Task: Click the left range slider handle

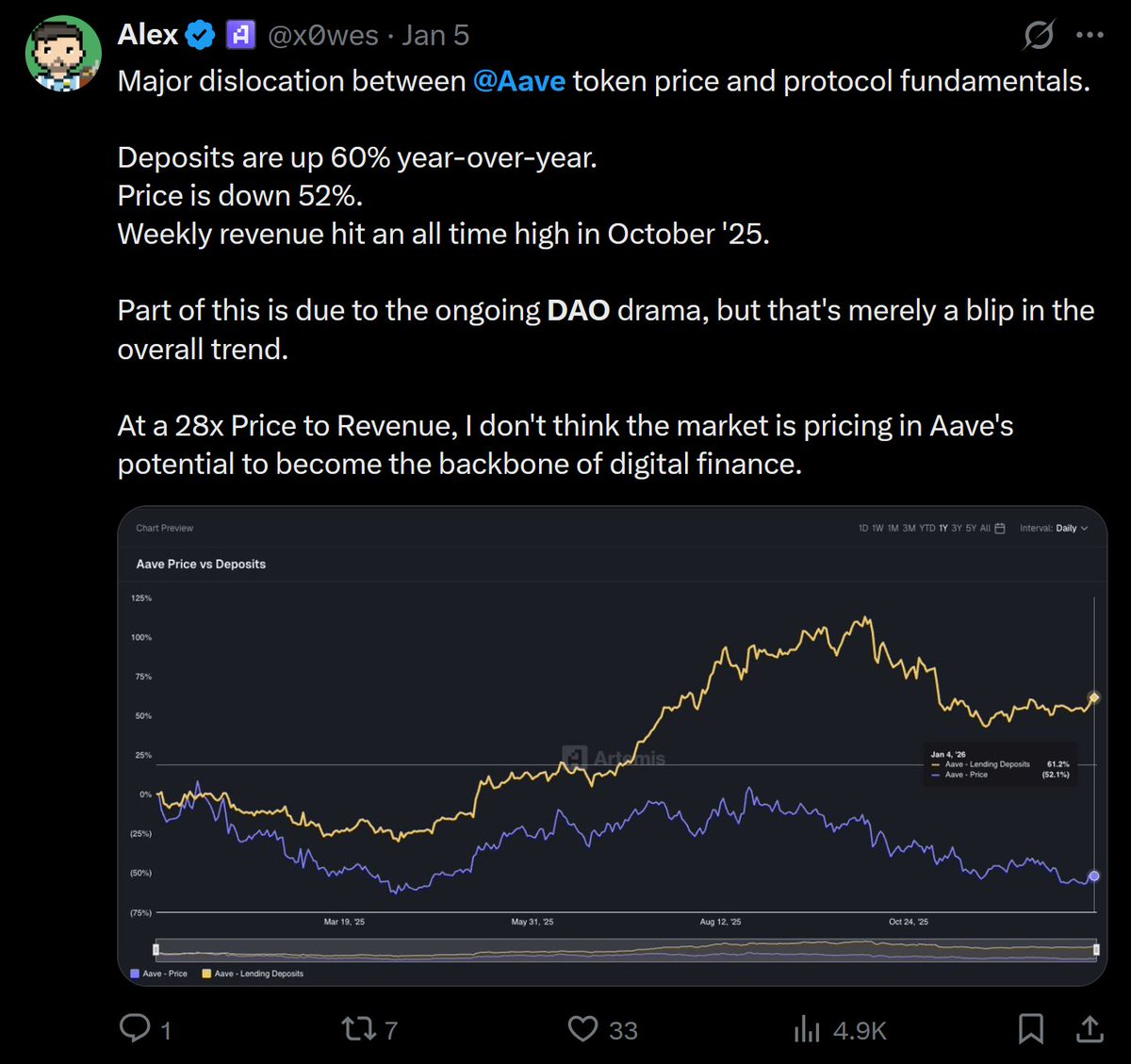Action: [x=156, y=949]
